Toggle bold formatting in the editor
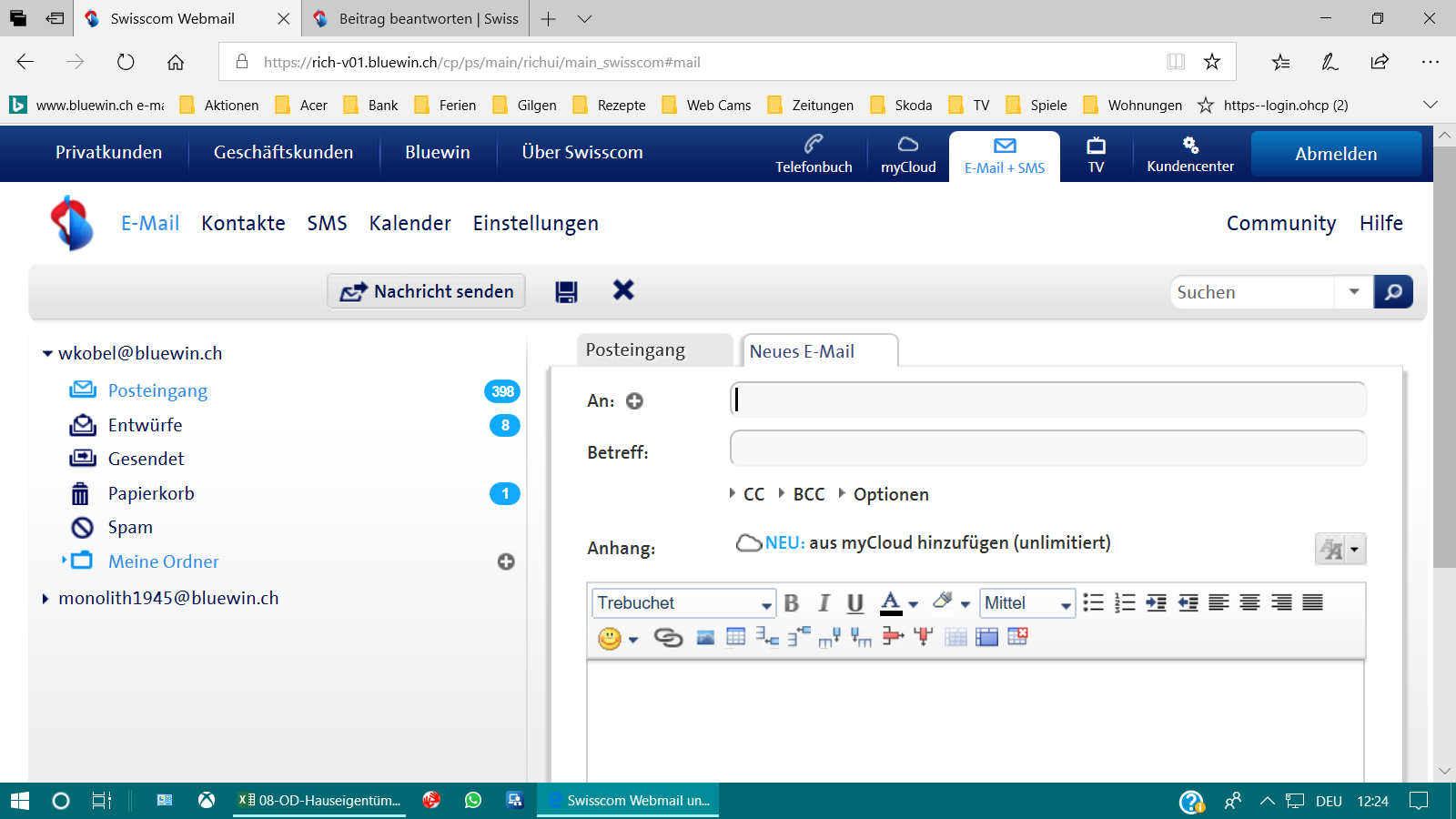The height and width of the screenshot is (819, 1456). [792, 603]
